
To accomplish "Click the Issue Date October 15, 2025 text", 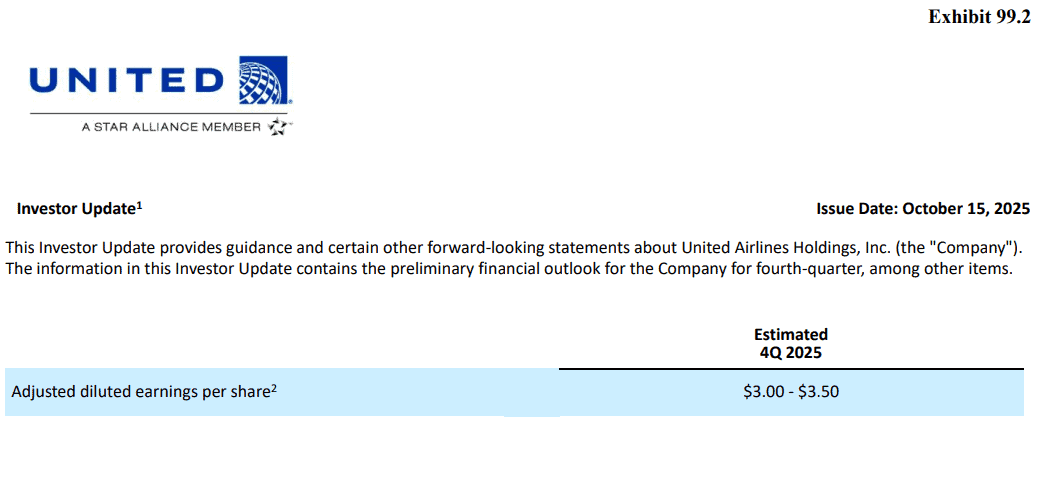I will pos(923,209).
